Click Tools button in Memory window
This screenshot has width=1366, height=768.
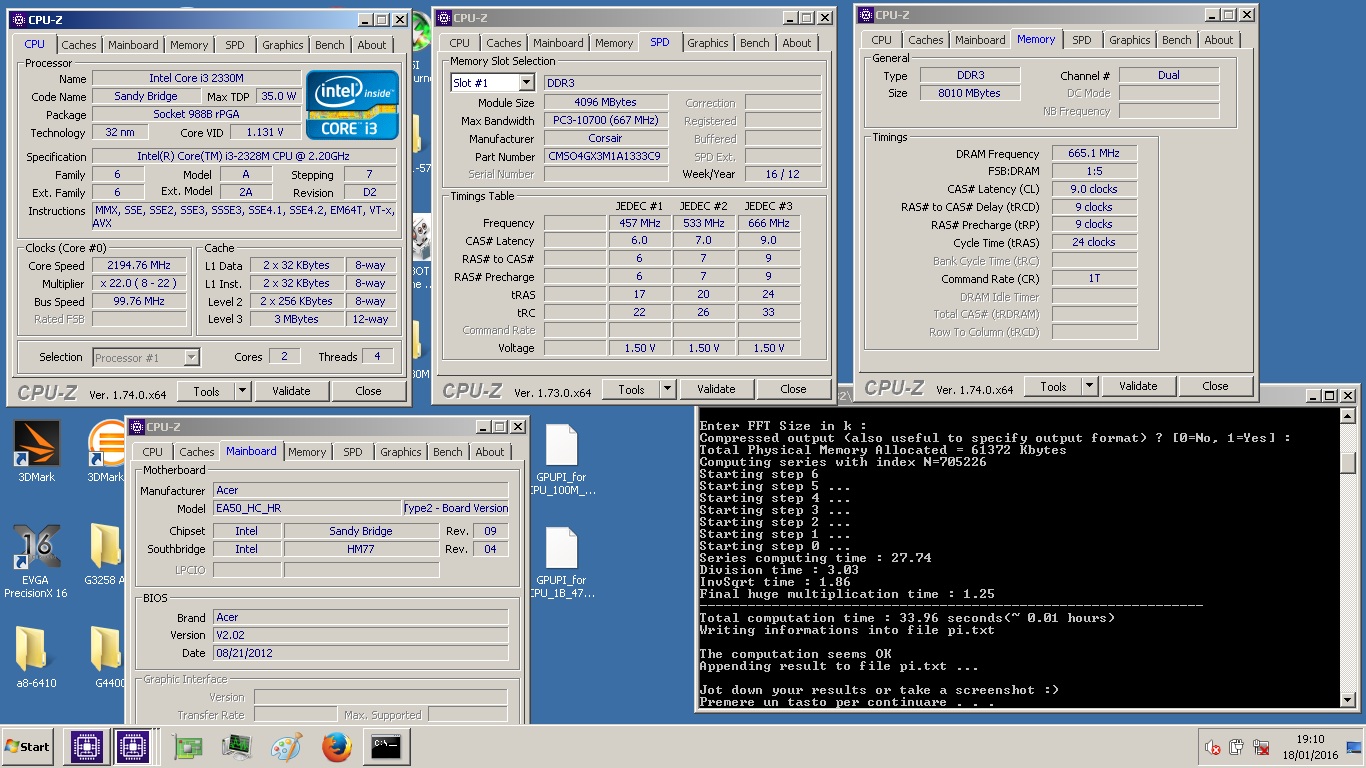pyautogui.click(x=1053, y=386)
